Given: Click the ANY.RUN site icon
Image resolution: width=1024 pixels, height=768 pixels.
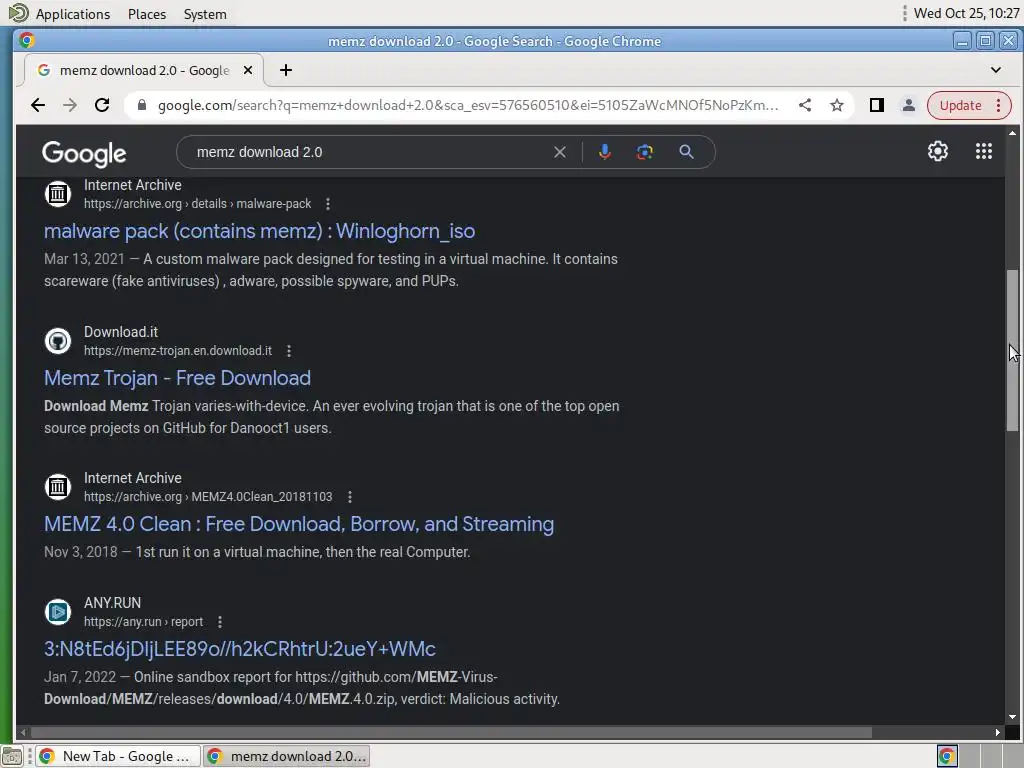Looking at the screenshot, I should pos(57,612).
